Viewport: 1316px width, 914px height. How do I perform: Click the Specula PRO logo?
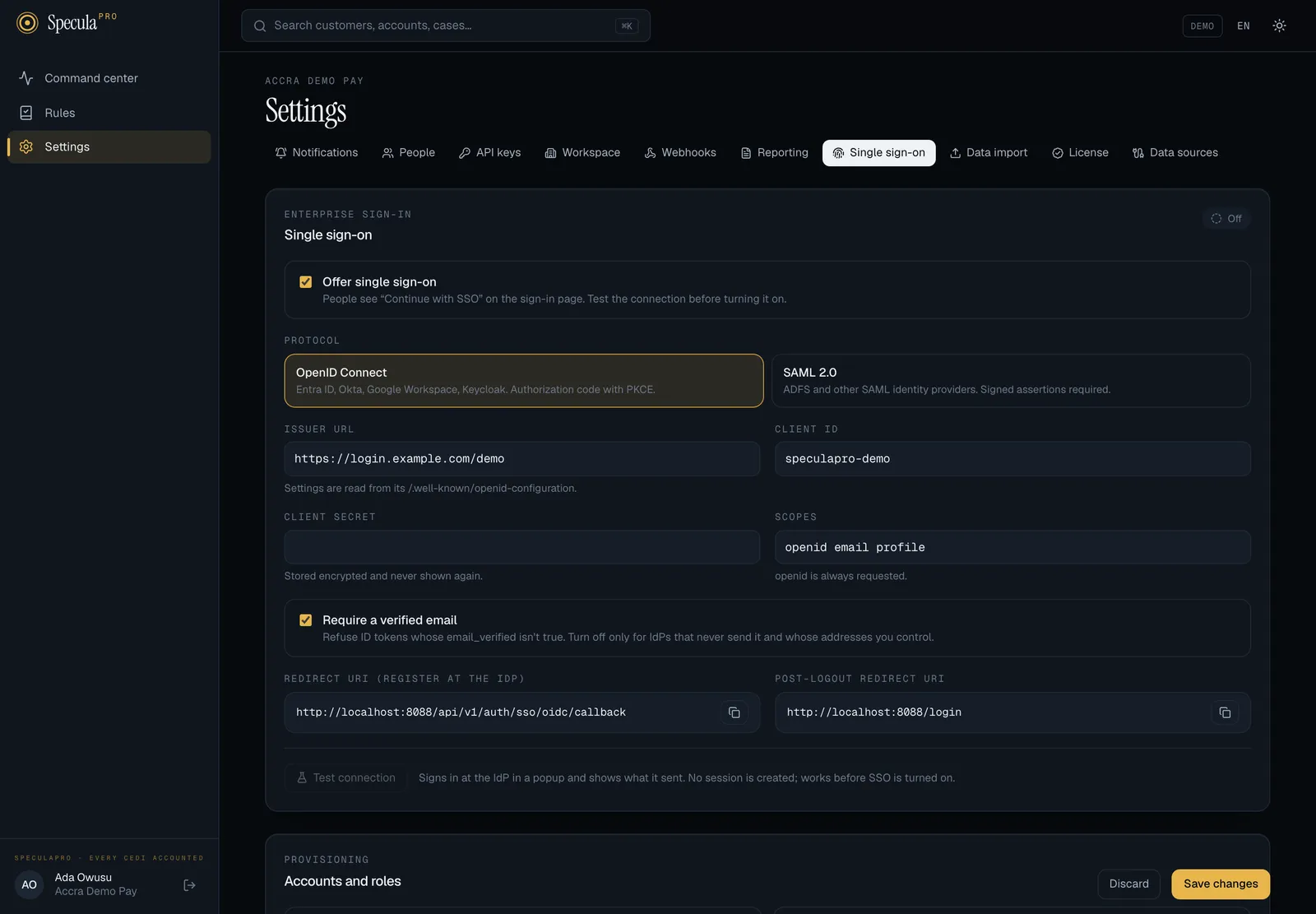67,22
